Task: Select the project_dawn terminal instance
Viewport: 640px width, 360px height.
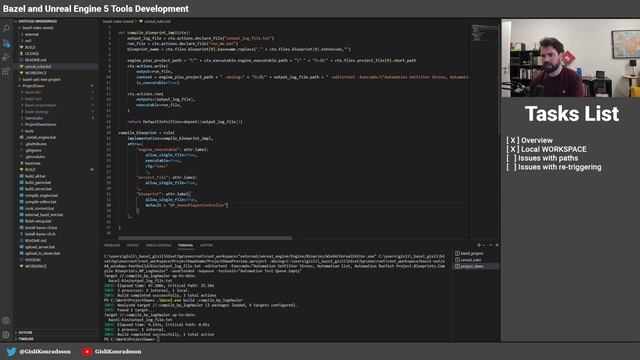Action: (x=476, y=266)
